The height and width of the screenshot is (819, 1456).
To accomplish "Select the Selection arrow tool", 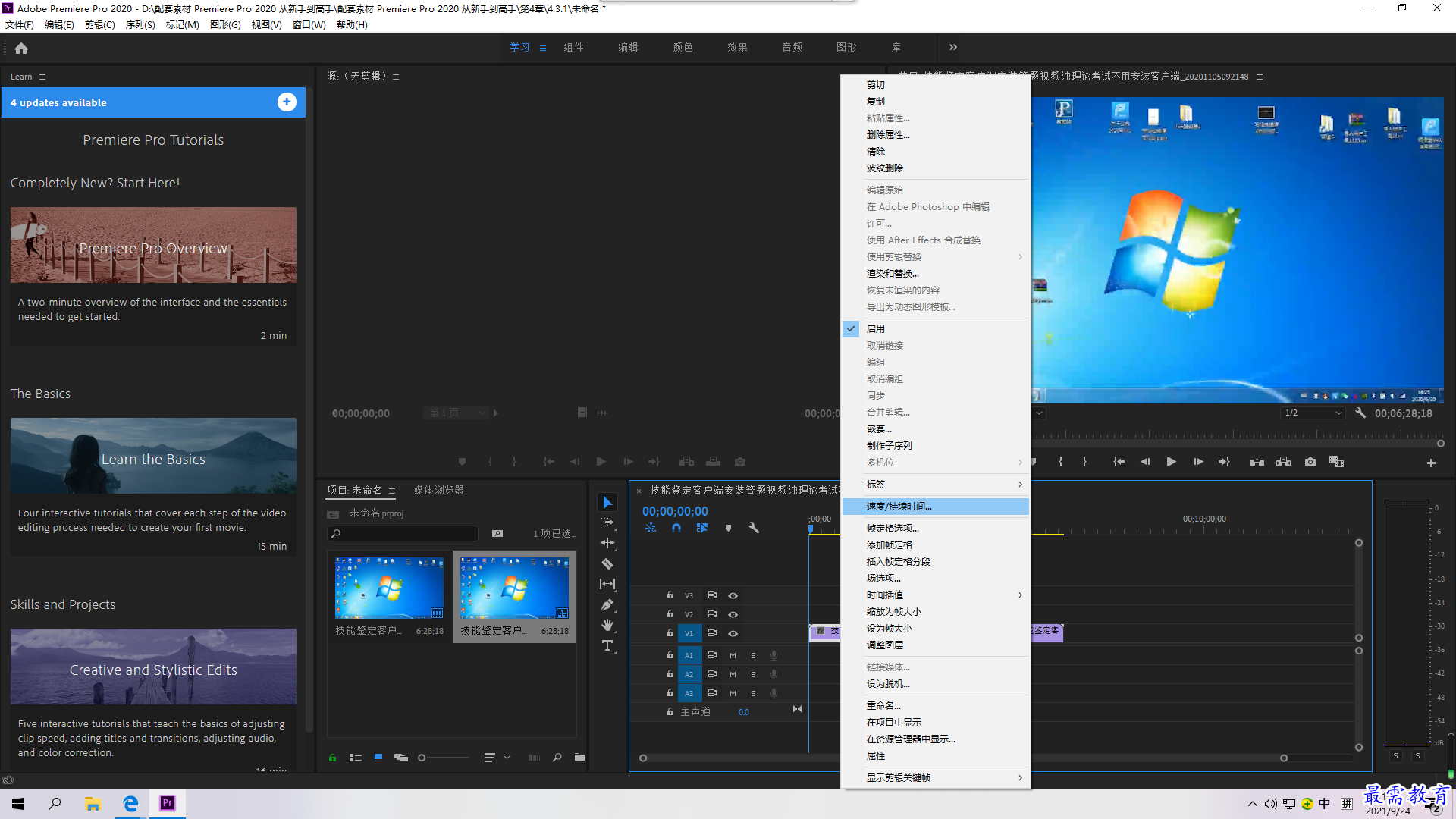I will tap(607, 503).
